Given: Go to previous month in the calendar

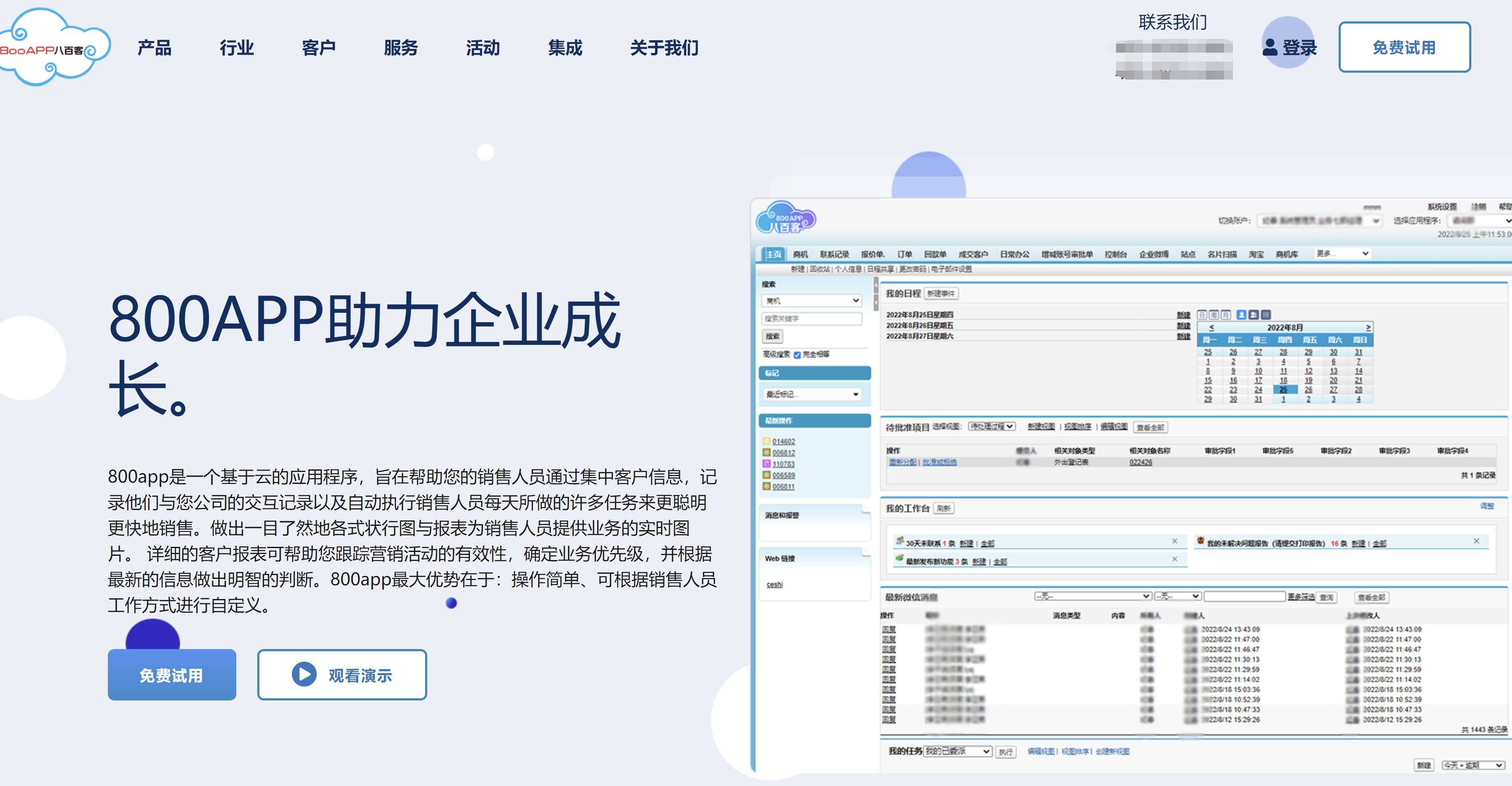Looking at the screenshot, I should click(1211, 327).
